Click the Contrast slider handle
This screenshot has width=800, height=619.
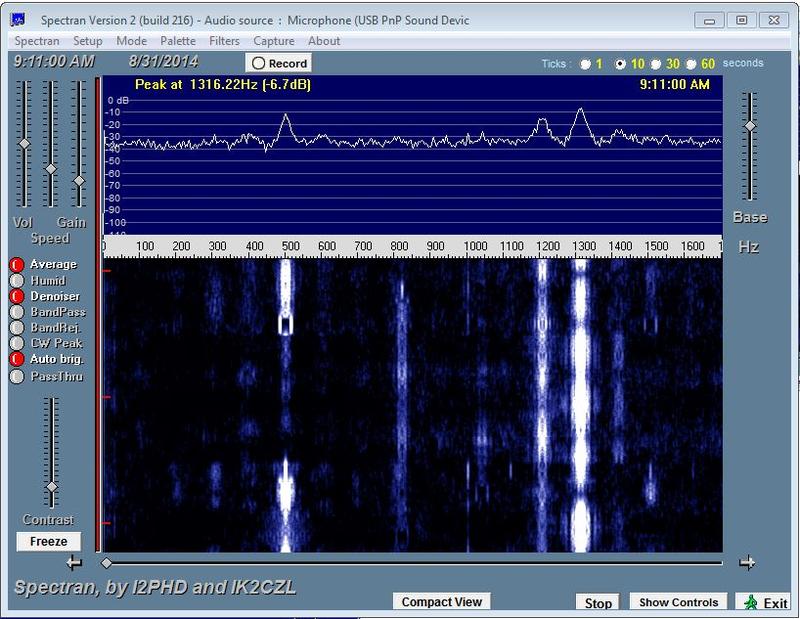[51, 487]
